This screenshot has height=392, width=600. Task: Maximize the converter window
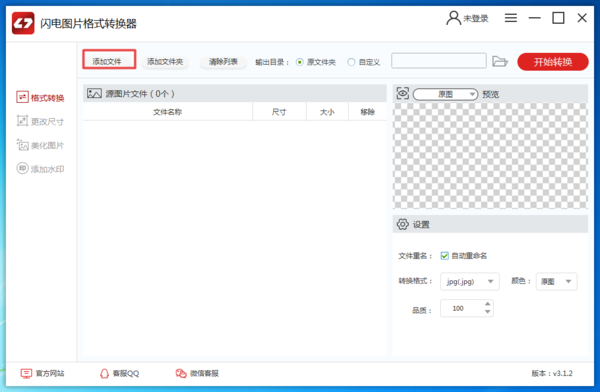(558, 18)
